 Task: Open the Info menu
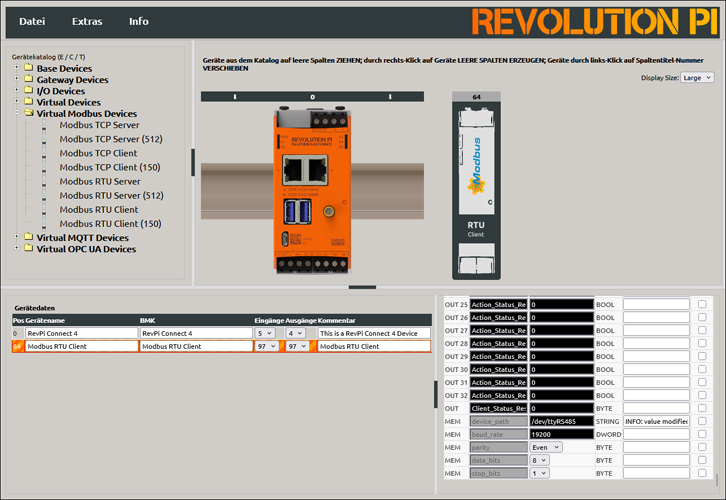click(x=138, y=21)
